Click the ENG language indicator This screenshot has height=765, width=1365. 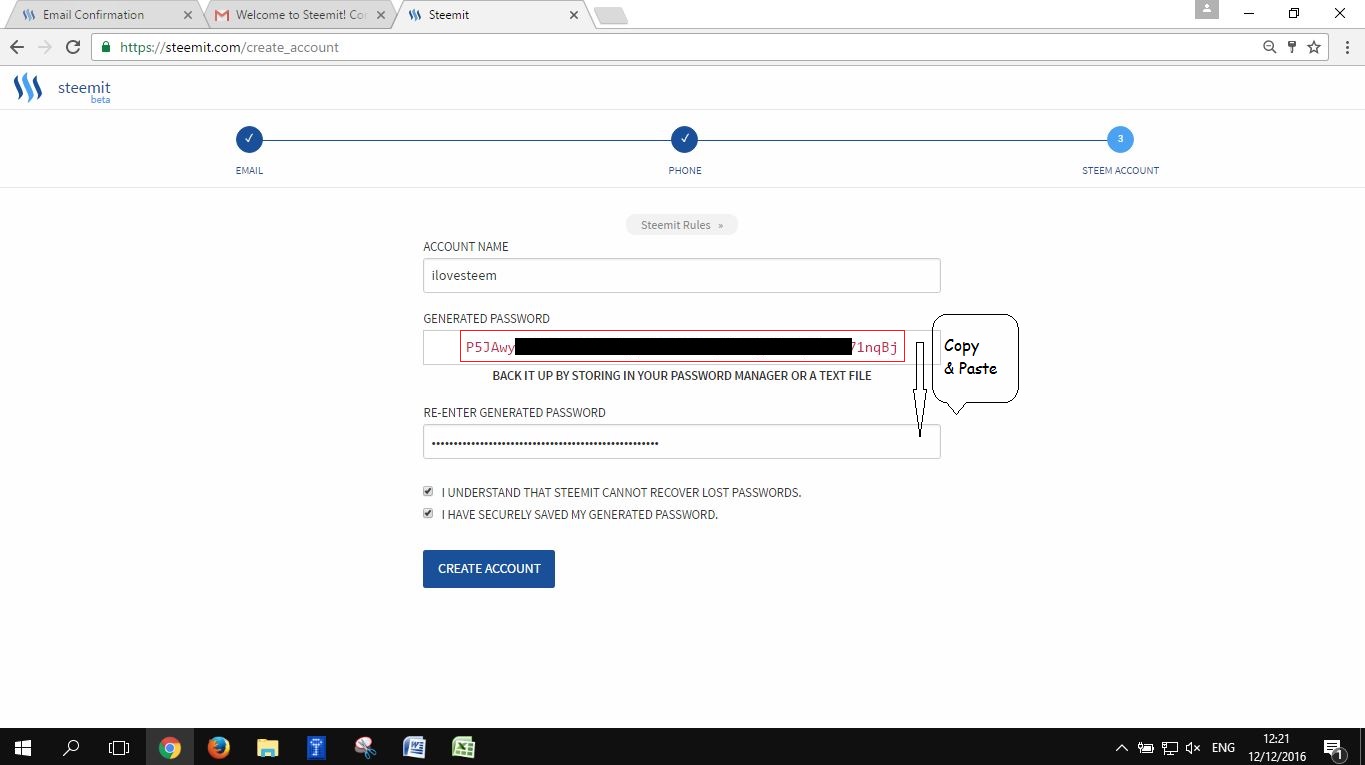click(x=1223, y=747)
